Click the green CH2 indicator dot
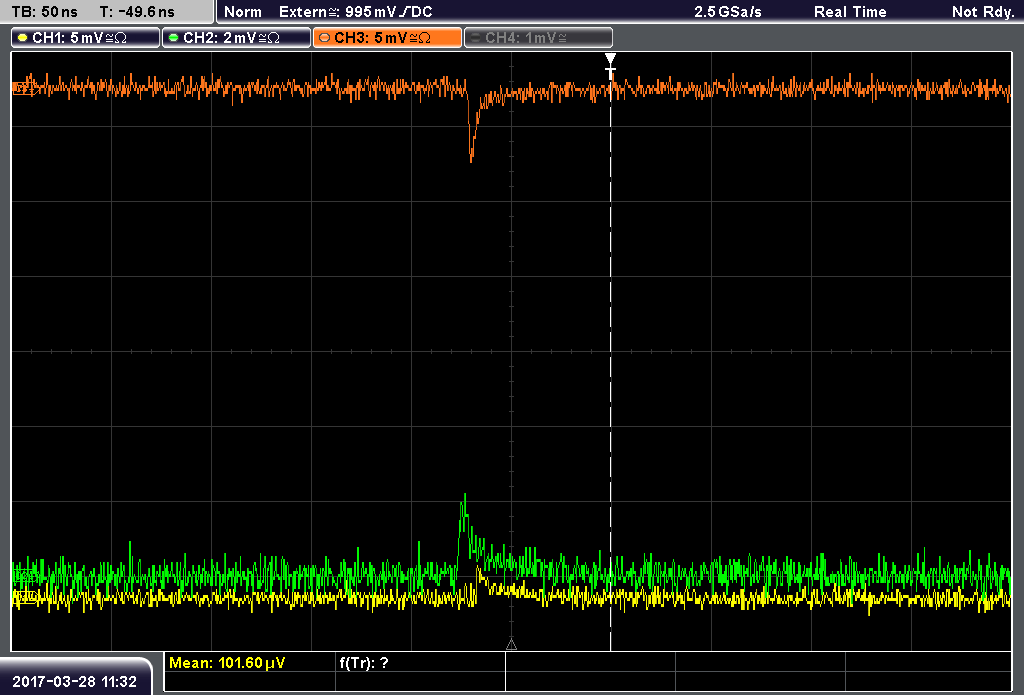Viewport: 1024px width, 695px height. coord(174,38)
